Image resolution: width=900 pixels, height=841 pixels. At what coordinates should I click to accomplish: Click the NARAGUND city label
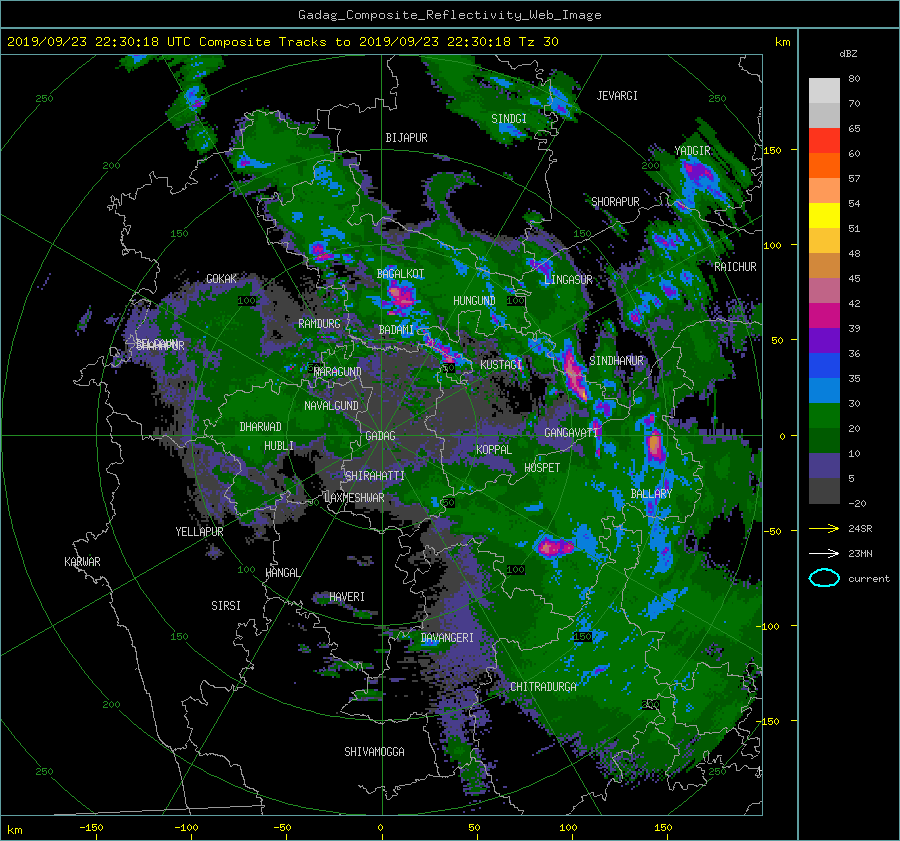[x=338, y=371]
